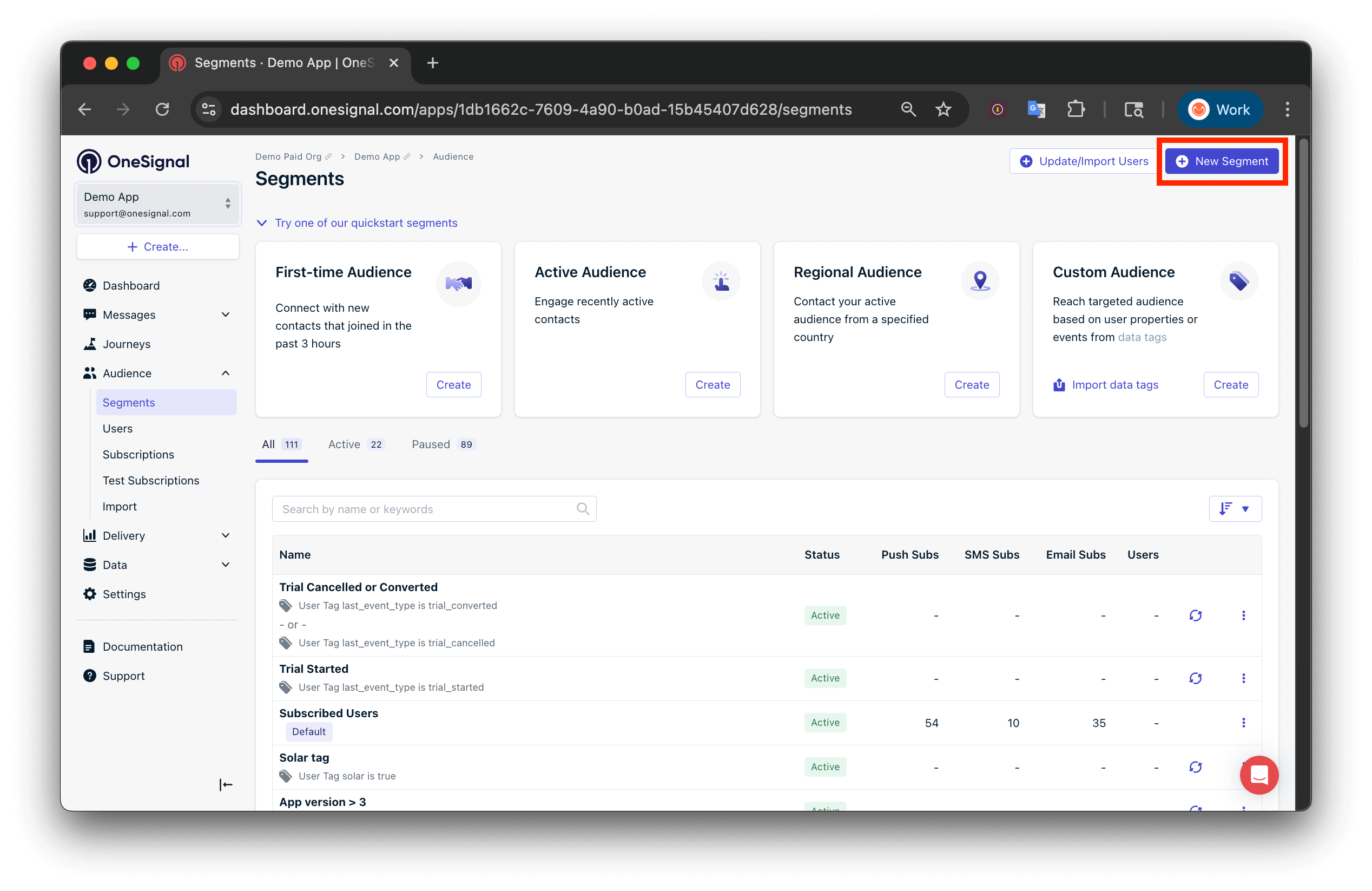Click the Default badge under Subscribed Users
1372x891 pixels.
(308, 732)
